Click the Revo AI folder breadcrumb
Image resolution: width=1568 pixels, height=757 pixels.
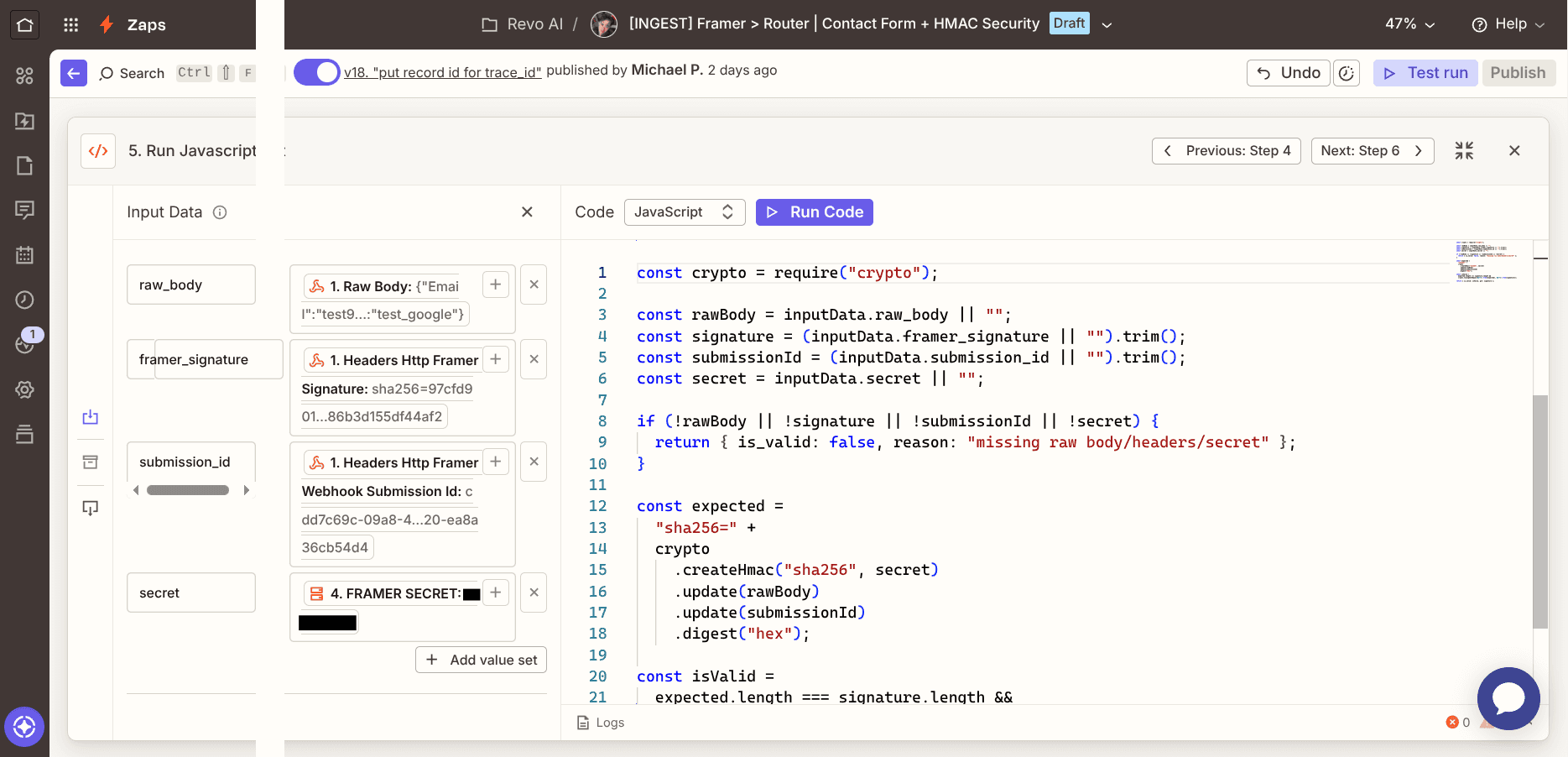(x=523, y=24)
